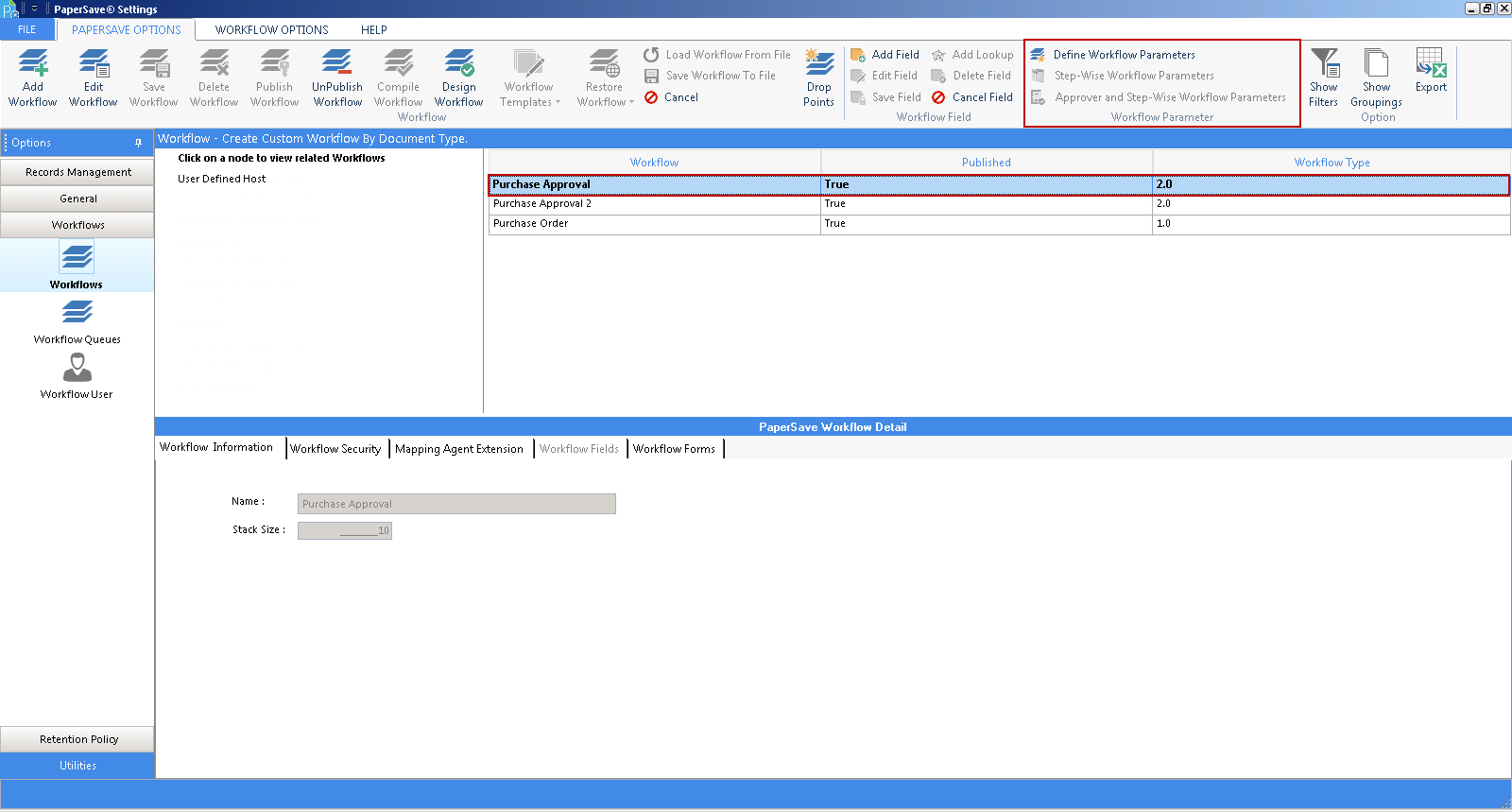This screenshot has height=812, width=1512.
Task: Click the Edit Field button
Action: pyautogui.click(x=884, y=76)
